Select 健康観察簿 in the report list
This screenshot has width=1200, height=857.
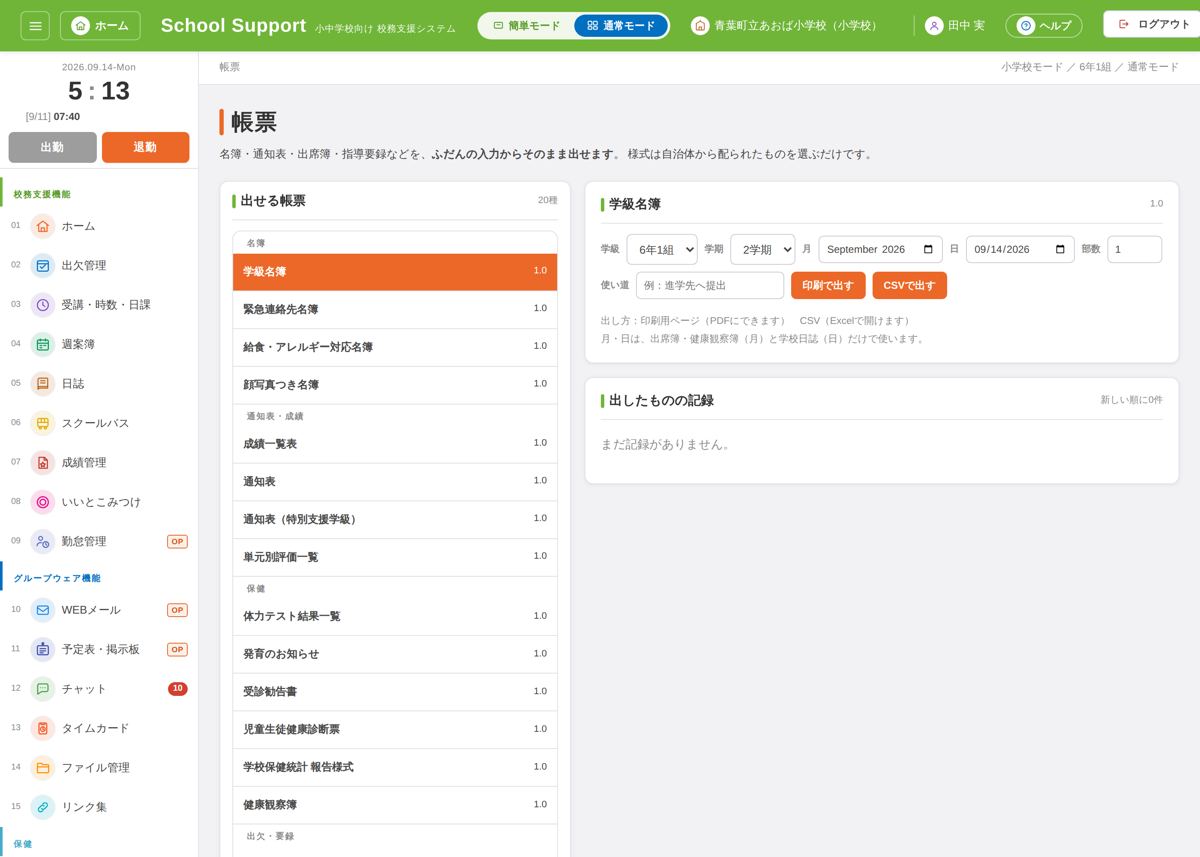click(x=395, y=805)
